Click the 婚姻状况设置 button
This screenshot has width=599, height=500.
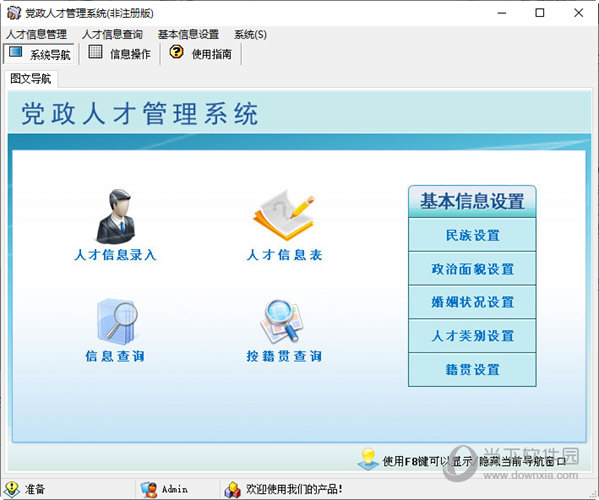472,302
